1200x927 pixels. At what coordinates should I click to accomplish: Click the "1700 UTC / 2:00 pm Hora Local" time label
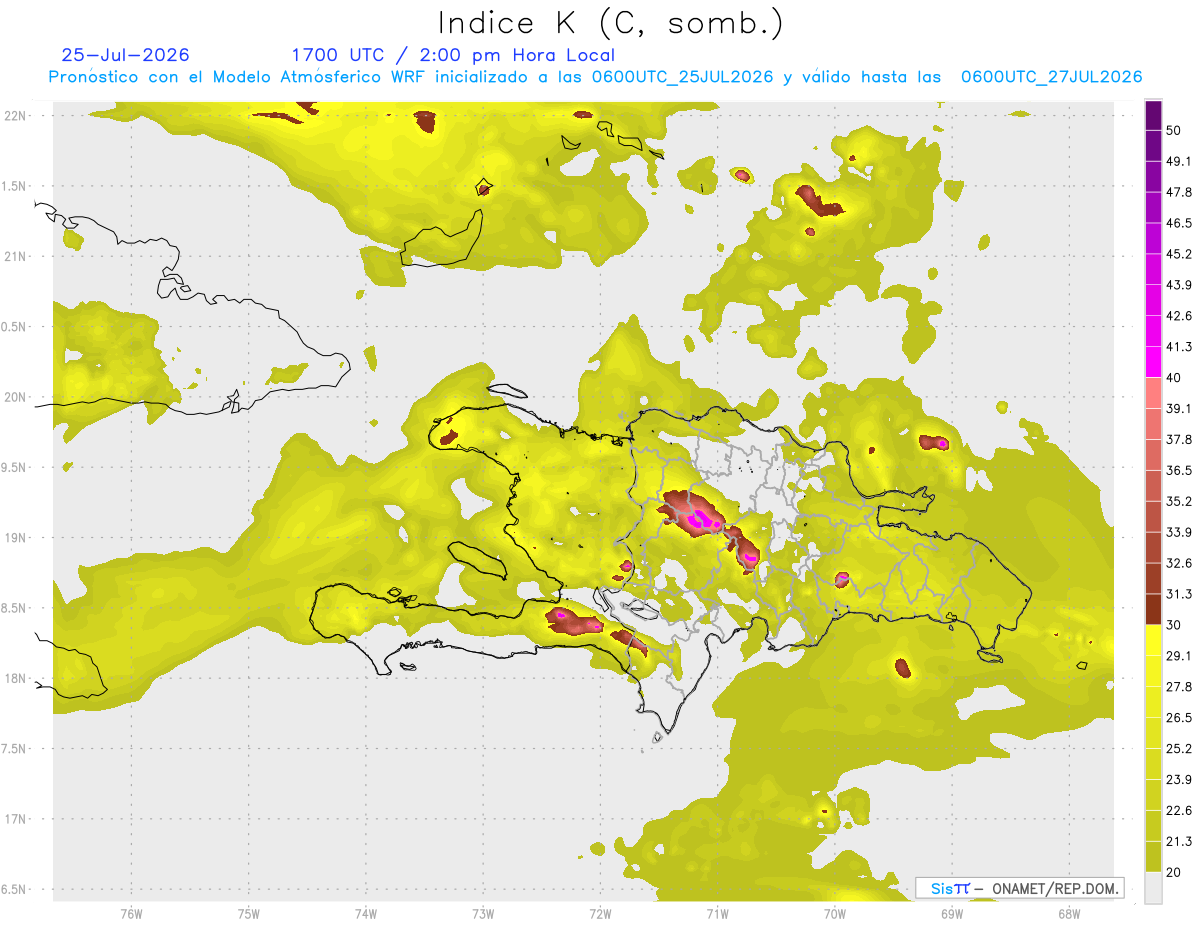click(453, 55)
